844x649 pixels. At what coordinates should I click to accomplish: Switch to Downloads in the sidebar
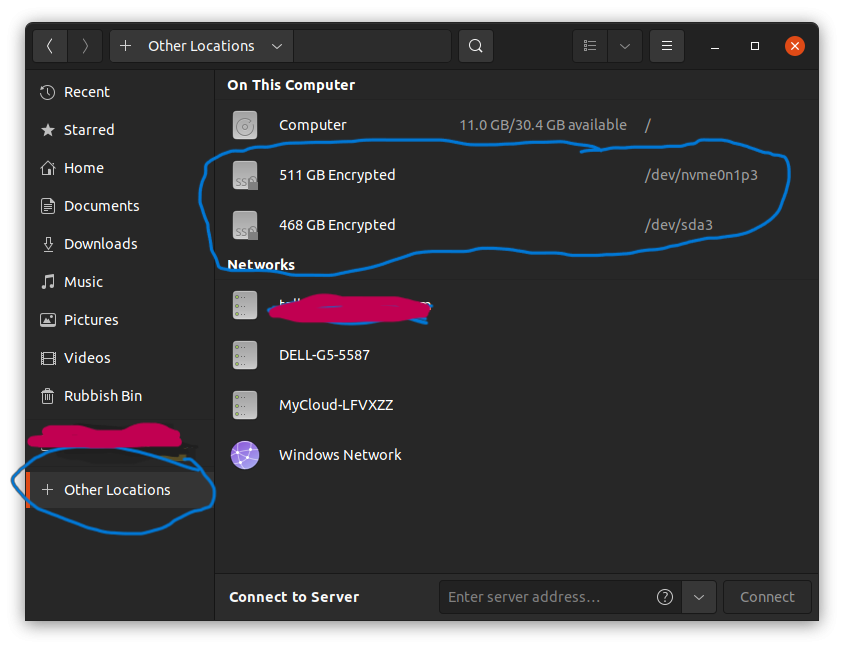coord(100,244)
